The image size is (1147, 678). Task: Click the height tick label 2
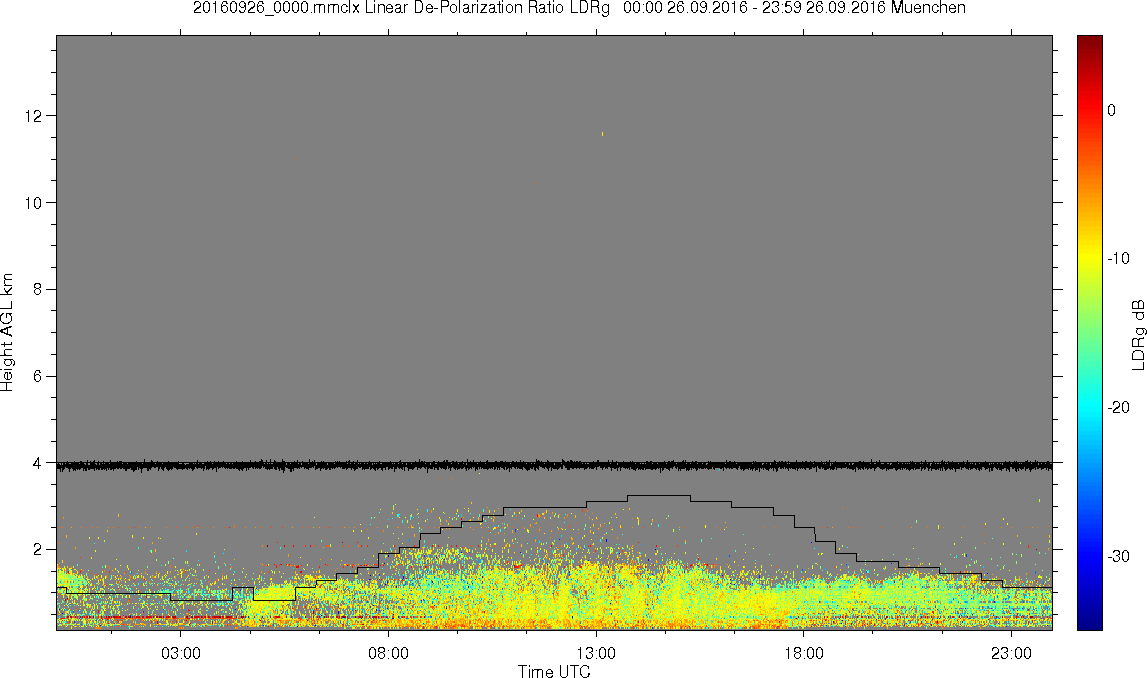37,550
